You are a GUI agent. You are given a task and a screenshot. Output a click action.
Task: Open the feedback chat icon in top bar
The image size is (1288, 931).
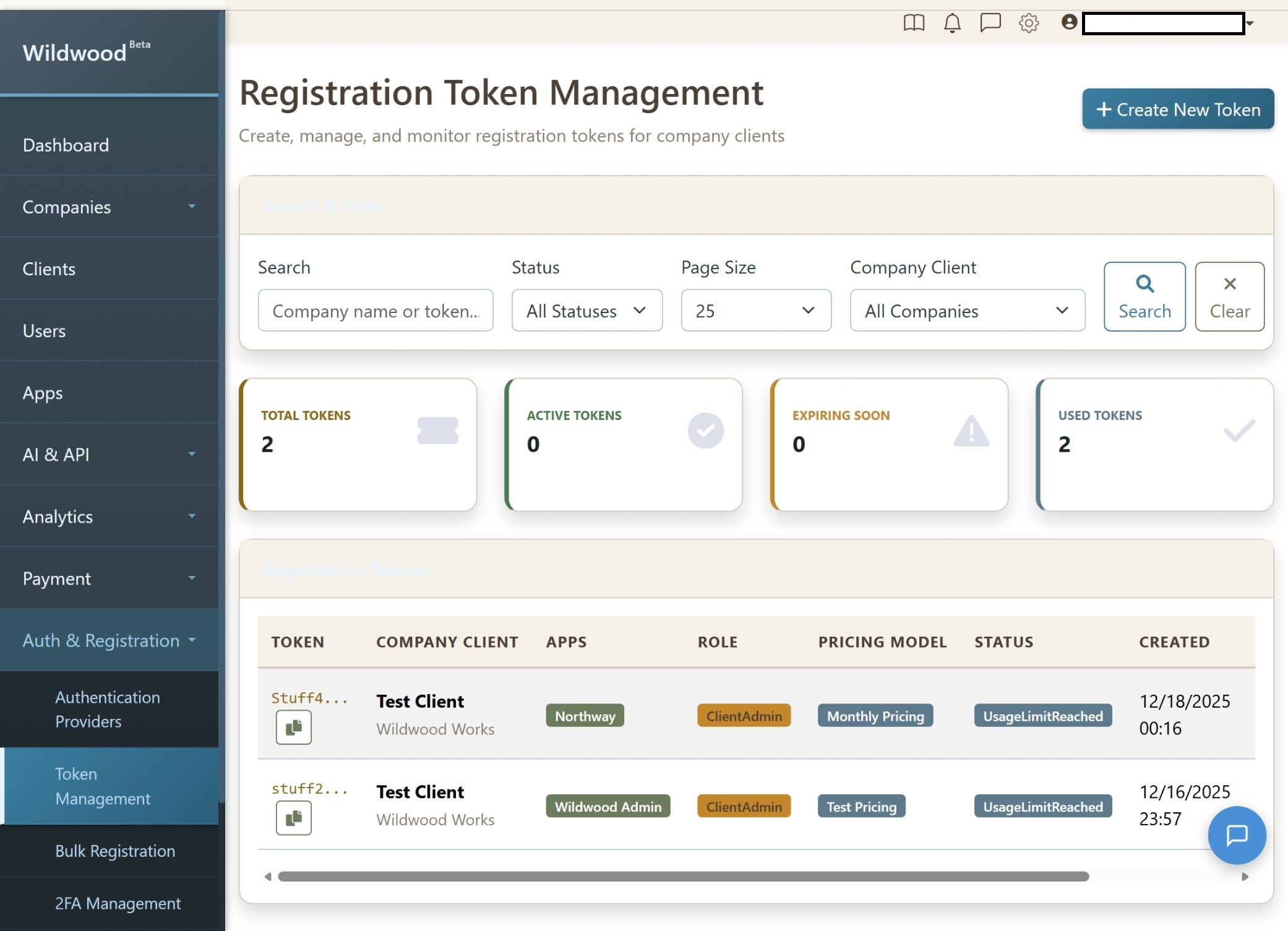coord(990,24)
